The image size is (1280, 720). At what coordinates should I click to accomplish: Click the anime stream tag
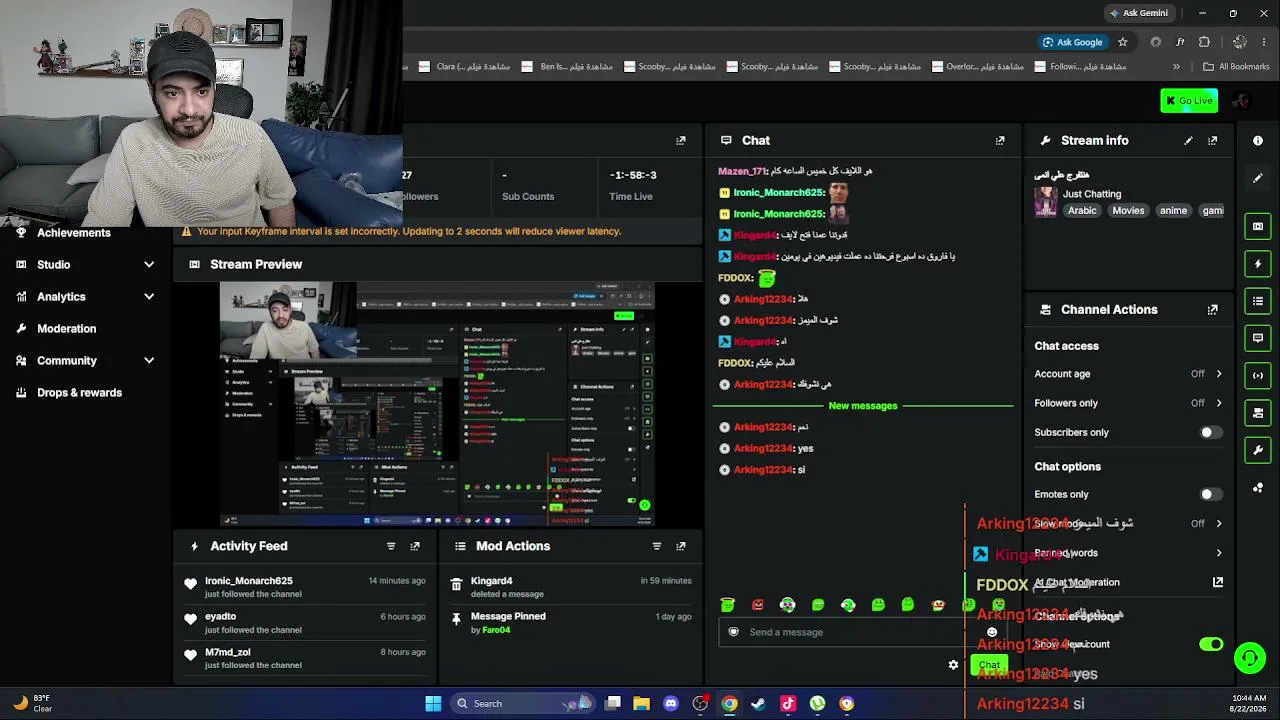pyautogui.click(x=1173, y=211)
